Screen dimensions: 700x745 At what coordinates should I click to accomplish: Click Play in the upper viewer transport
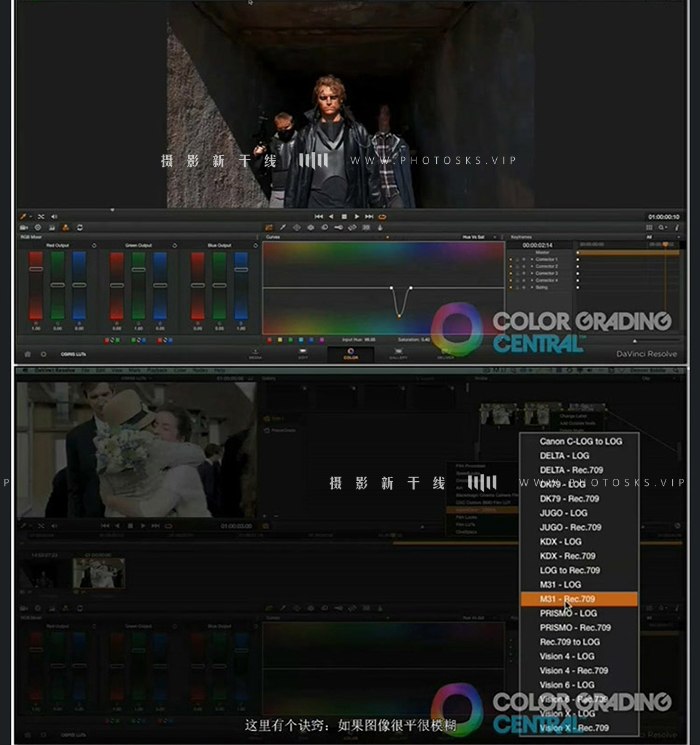[x=356, y=217]
